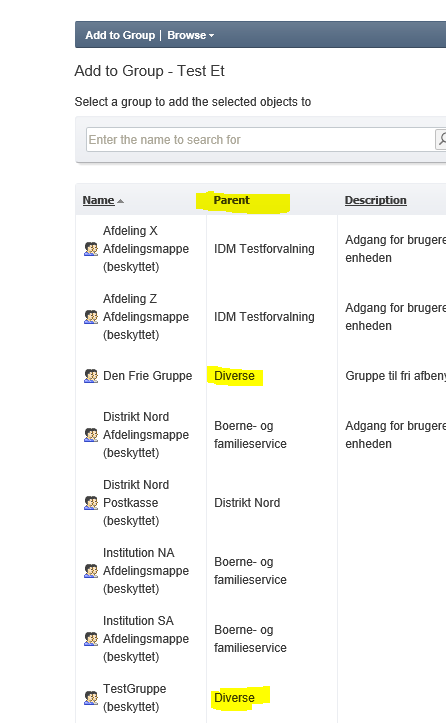The image size is (446, 723).
Task: Click the magnifier search icon button
Action: pos(441,139)
